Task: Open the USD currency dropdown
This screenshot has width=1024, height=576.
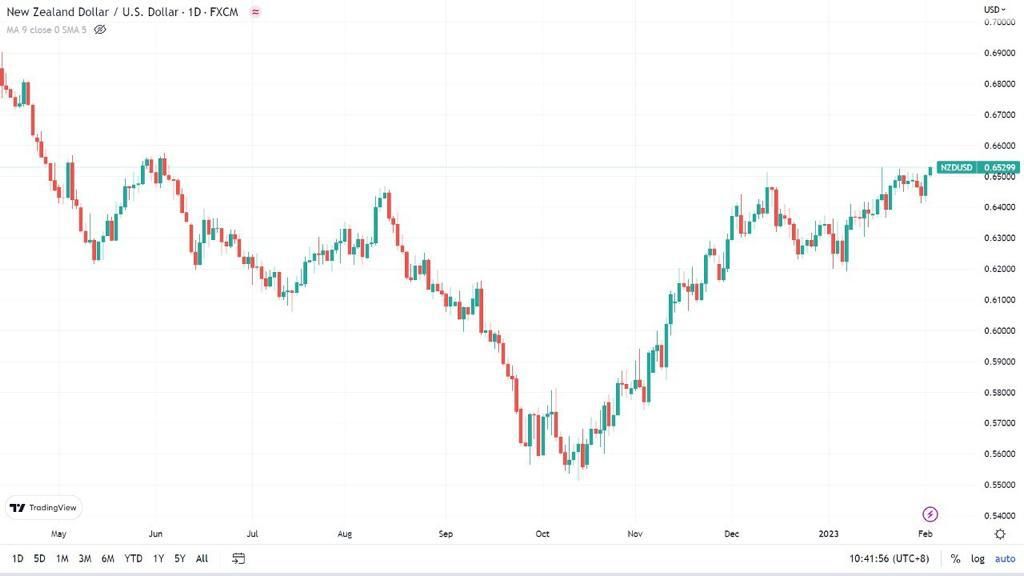Action: coord(995,9)
